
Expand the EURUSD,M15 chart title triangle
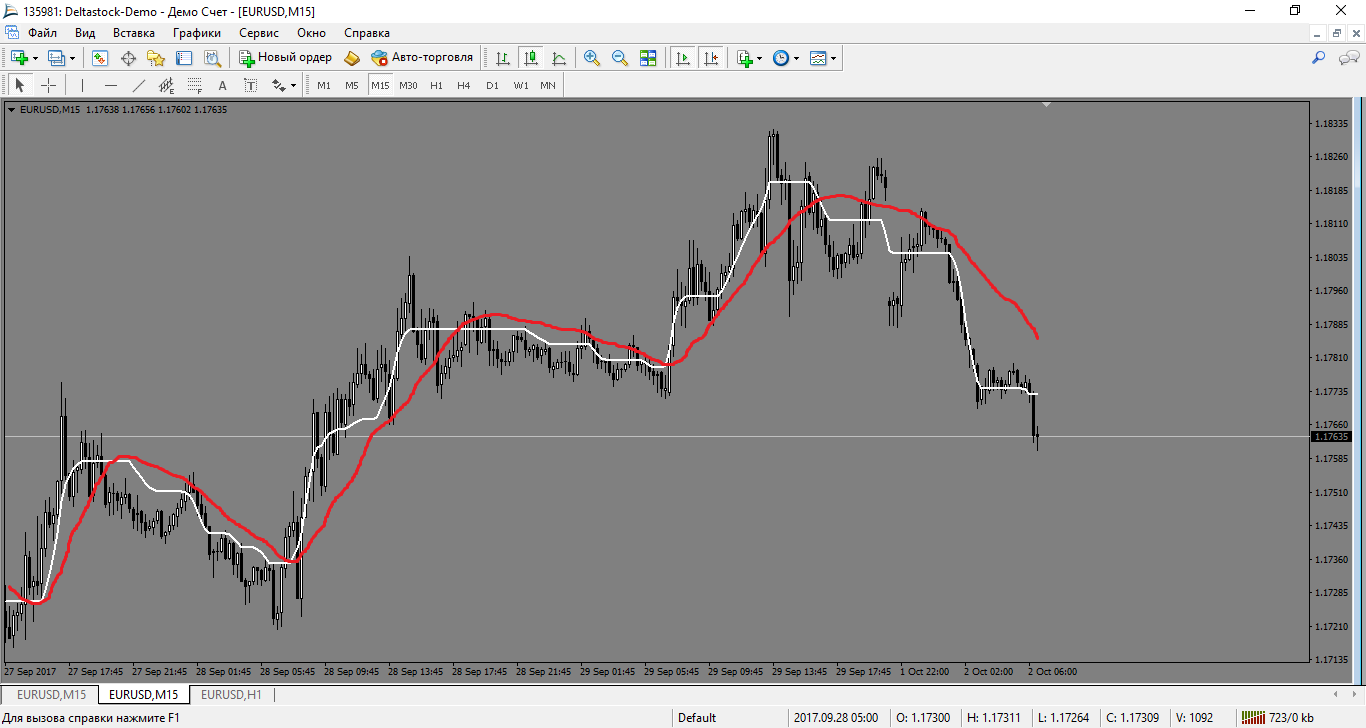[11, 110]
